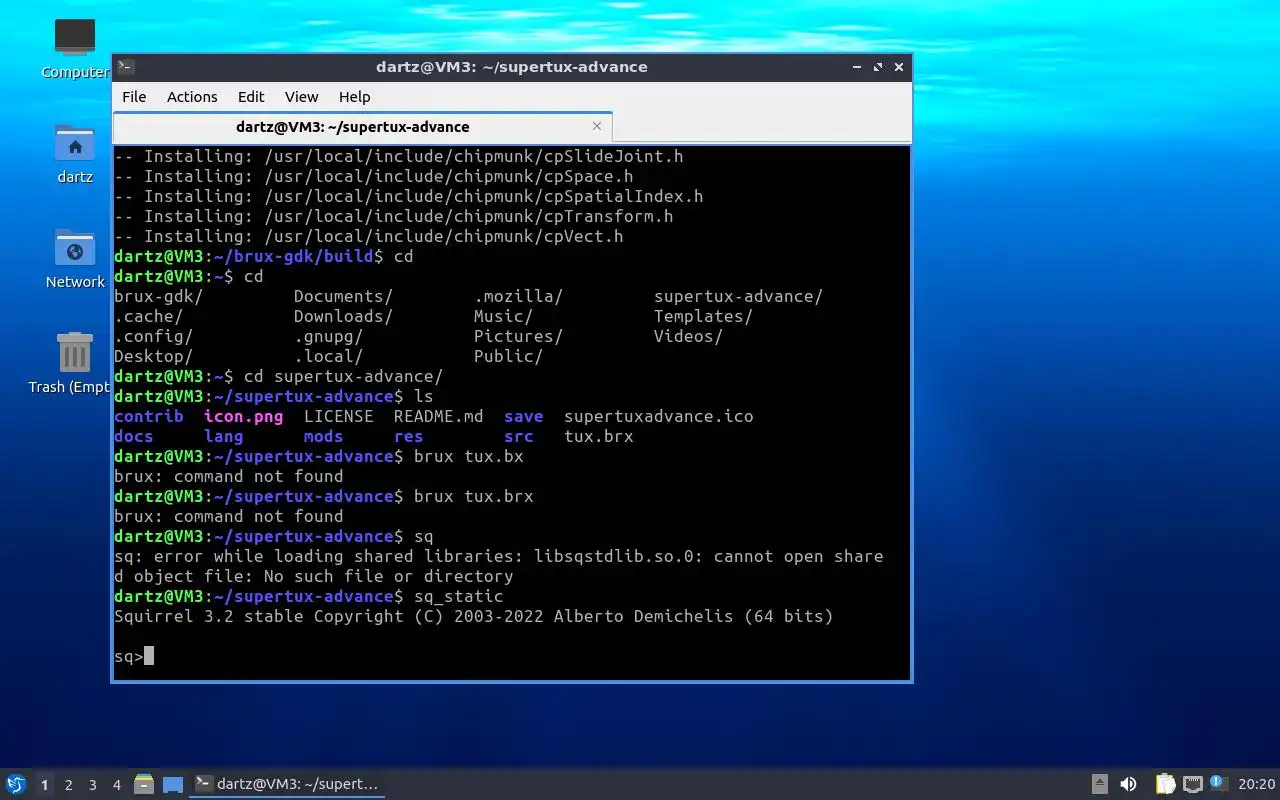This screenshot has width=1280, height=800.
Task: Open the LXQt application menu in the panel
Action: 16,784
